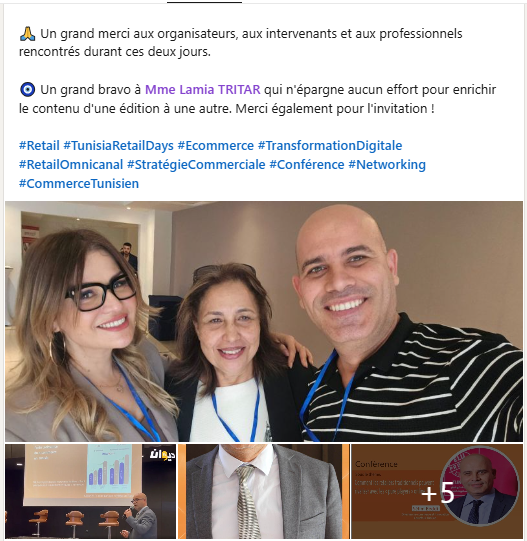Click the #Conférence hashtag
Image resolution: width=527 pixels, height=541 pixels.
[306, 165]
